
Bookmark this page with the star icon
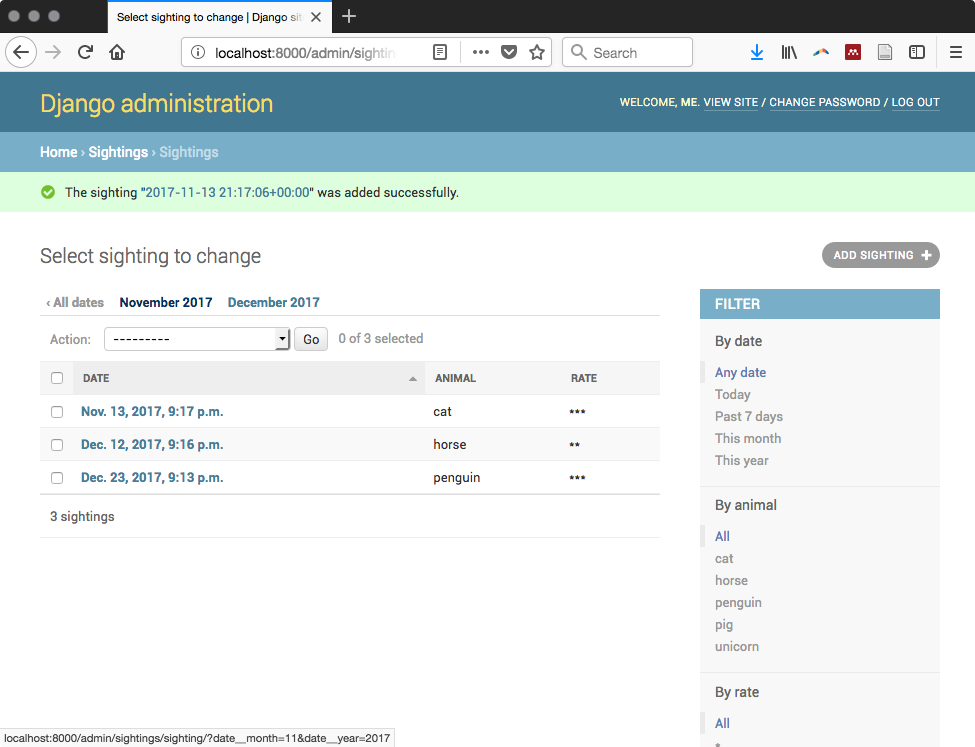[537, 53]
